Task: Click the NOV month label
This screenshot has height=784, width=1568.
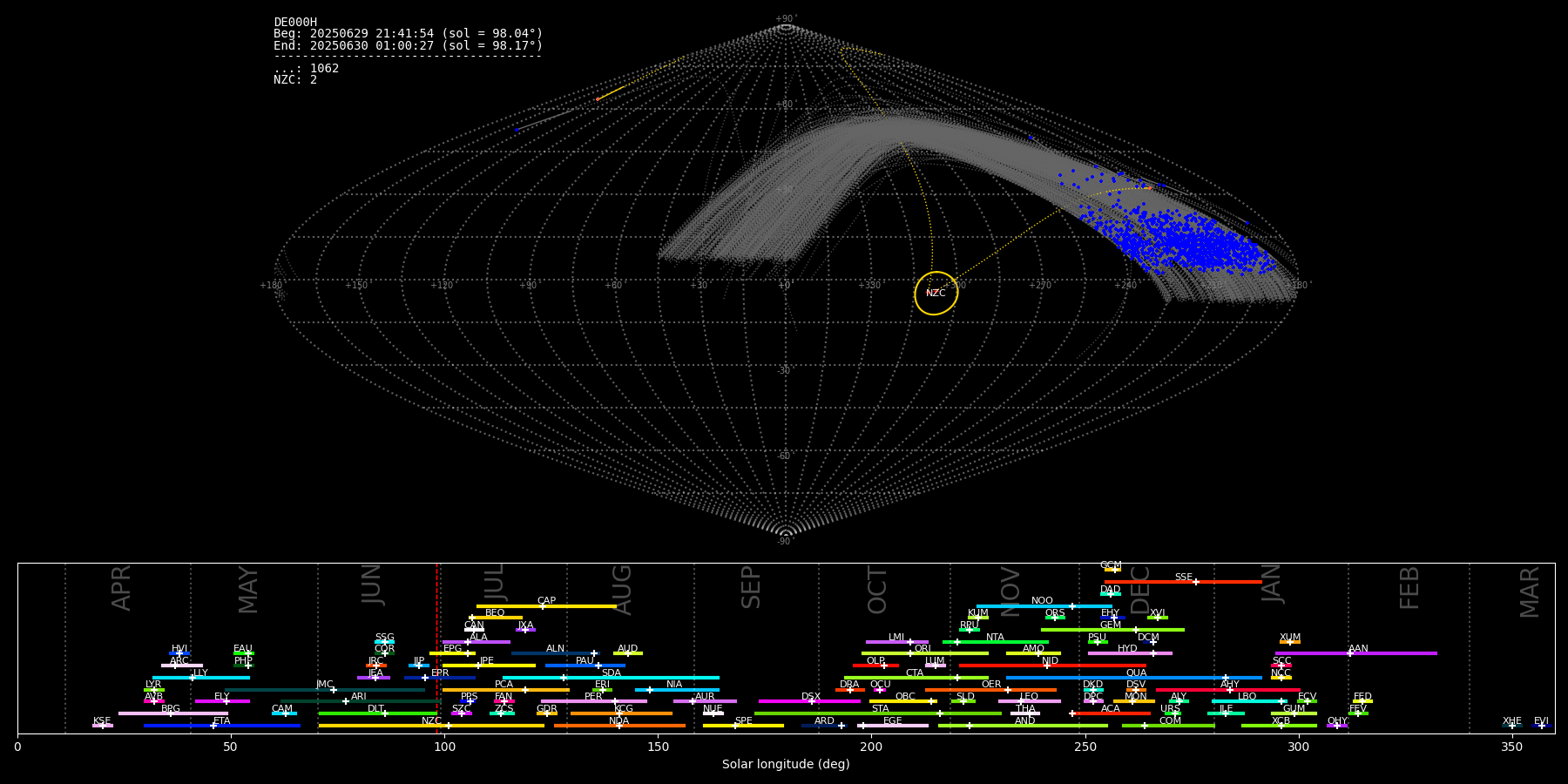Action: 1010,591
